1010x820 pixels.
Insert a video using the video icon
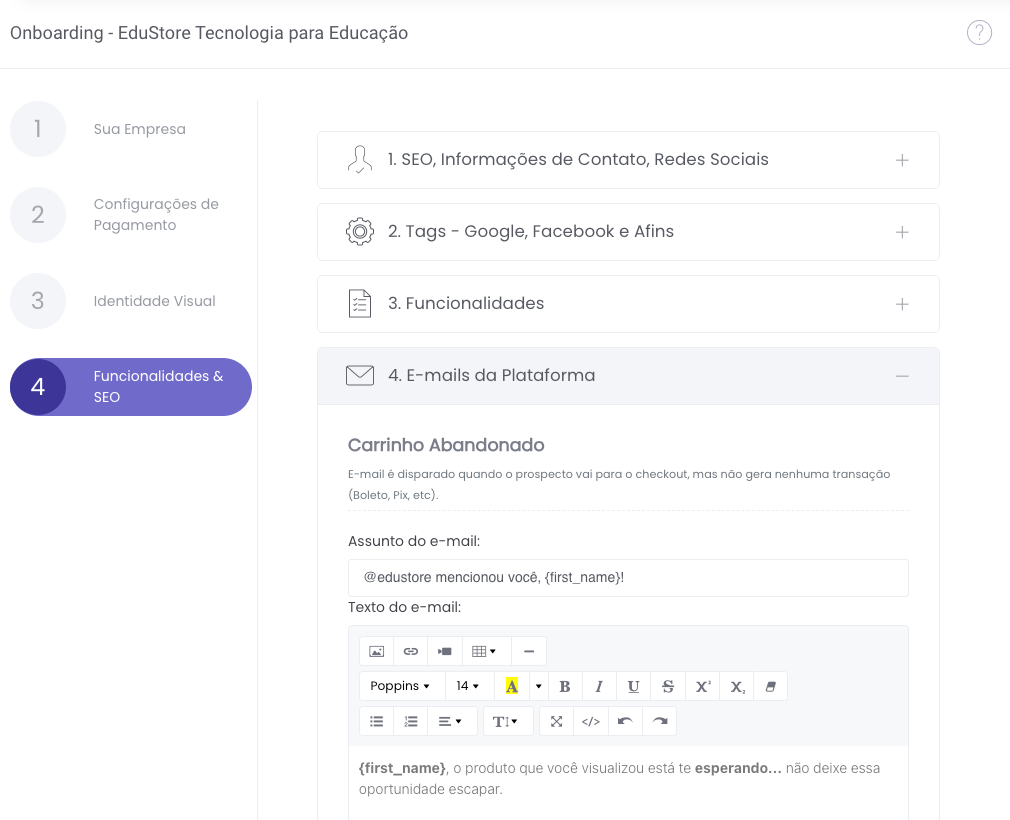[x=444, y=651]
